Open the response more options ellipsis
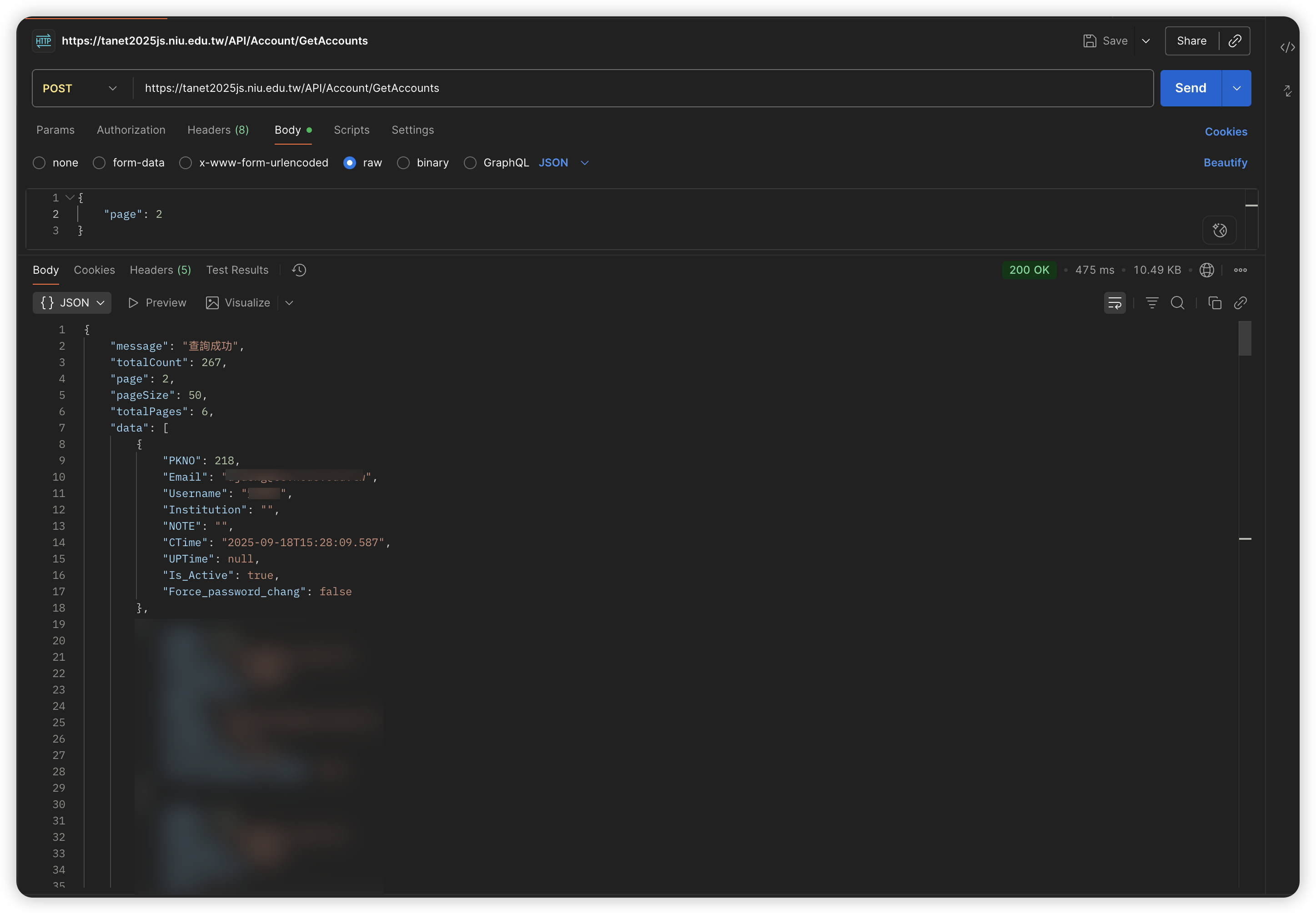 1241,270
